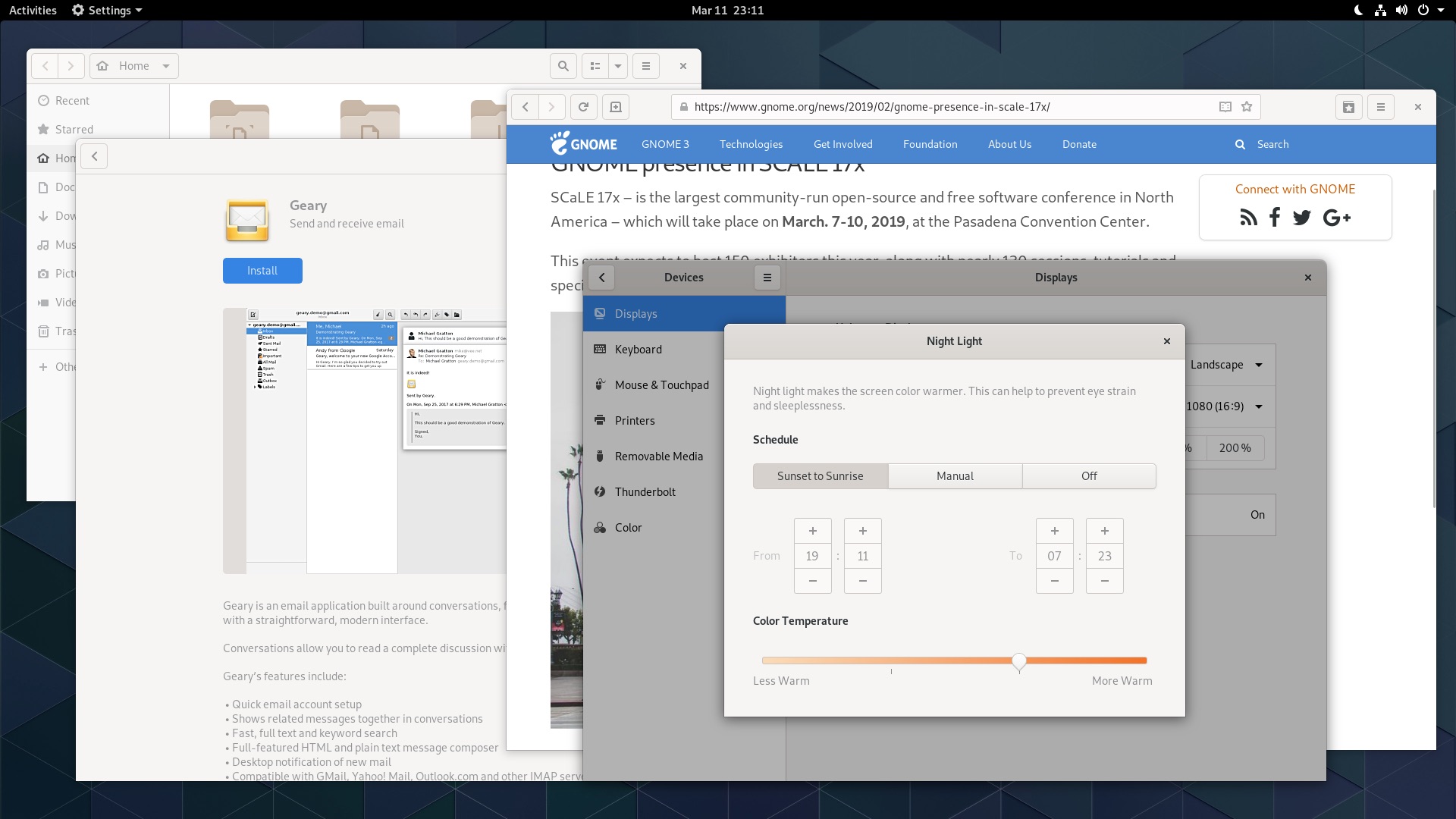Select Manual night light schedule

955,476
